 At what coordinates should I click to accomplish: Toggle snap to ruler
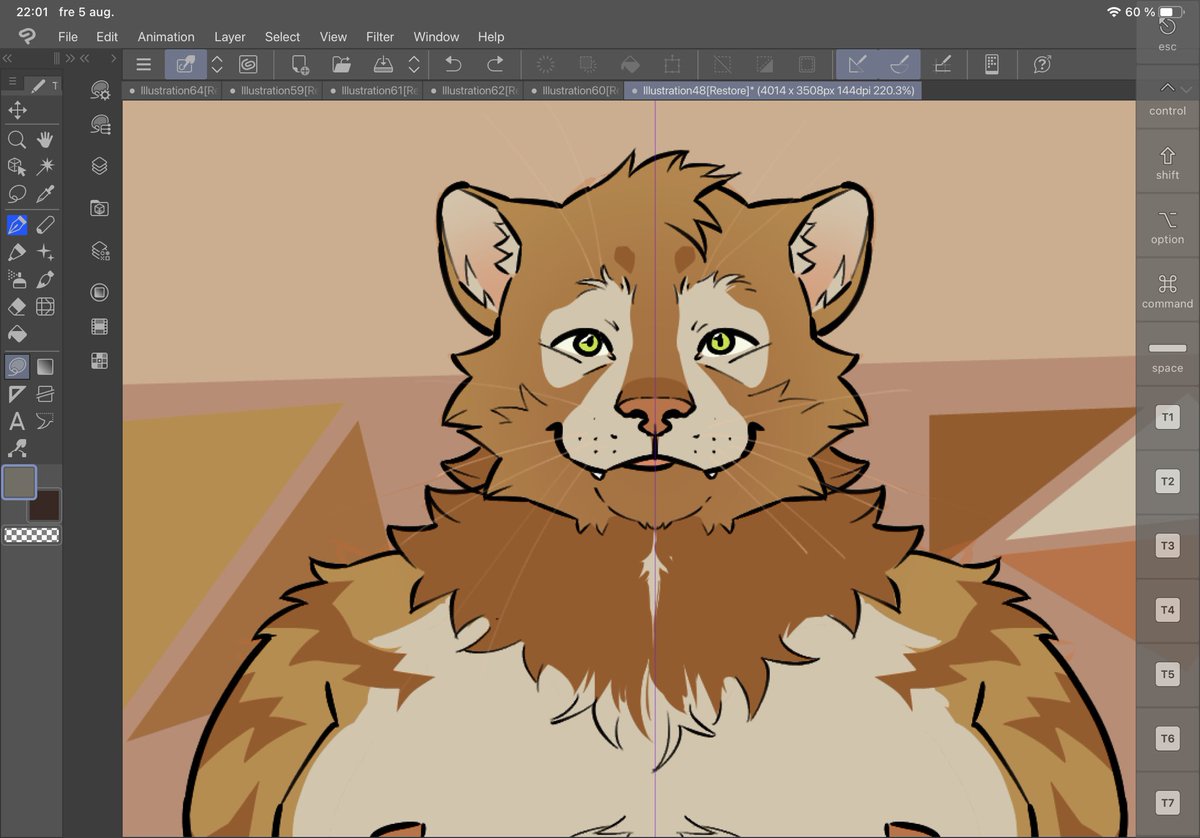(858, 64)
